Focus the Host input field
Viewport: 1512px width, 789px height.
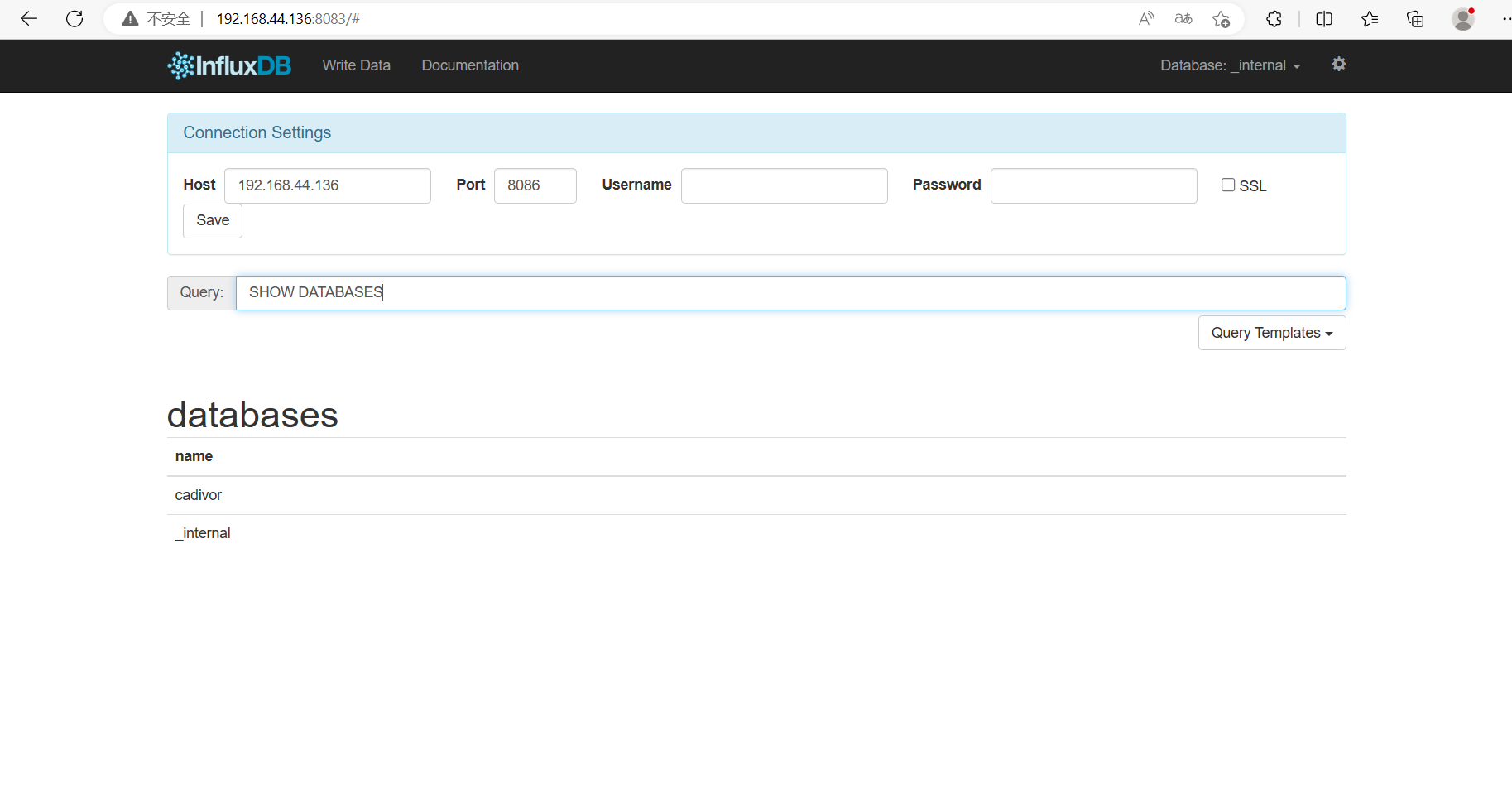pos(328,185)
